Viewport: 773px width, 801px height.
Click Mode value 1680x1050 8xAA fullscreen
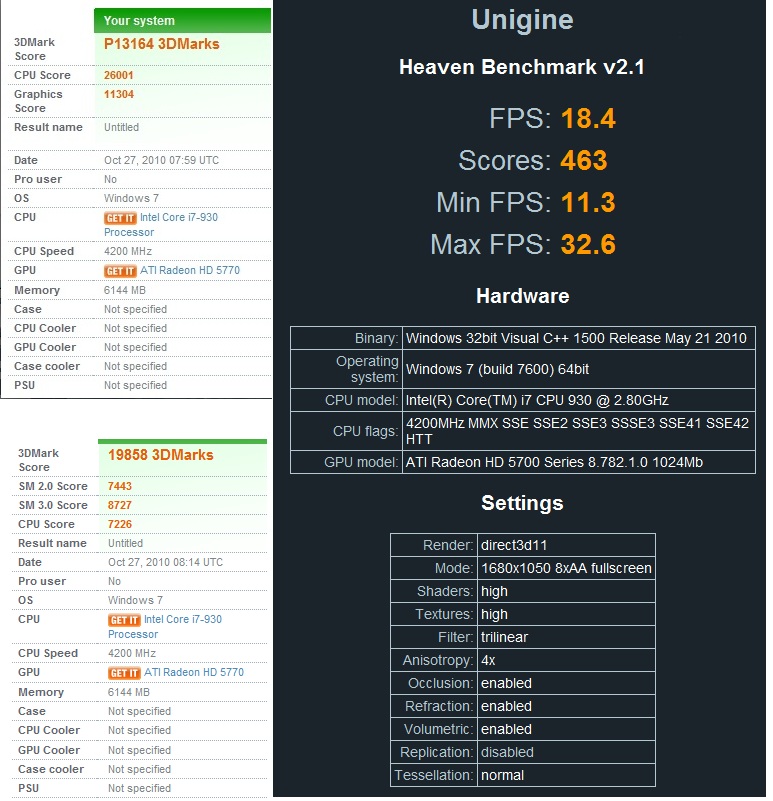point(566,568)
